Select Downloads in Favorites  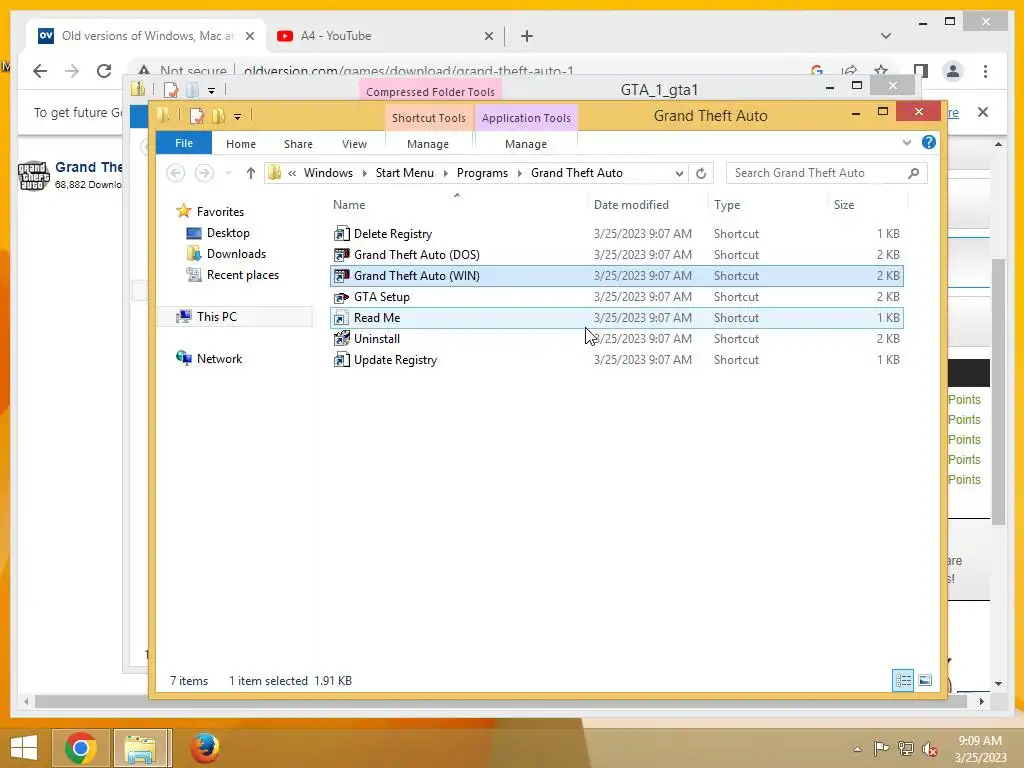pos(235,254)
